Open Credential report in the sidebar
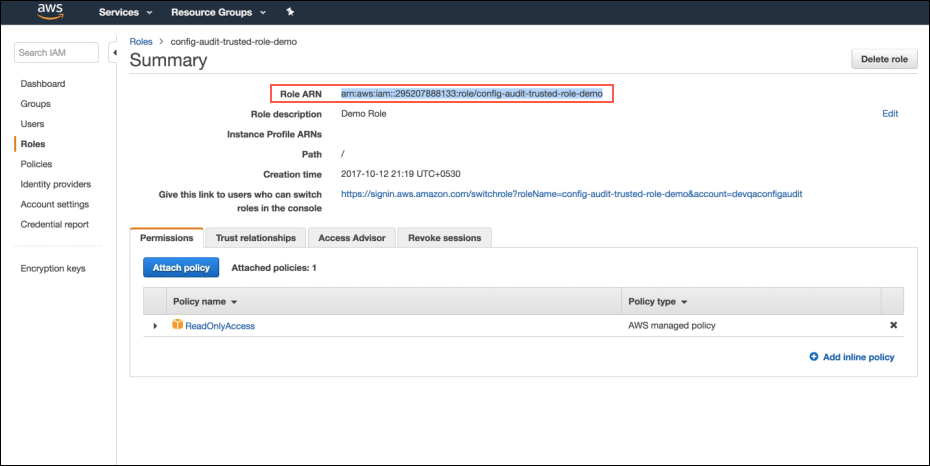 (x=55, y=225)
